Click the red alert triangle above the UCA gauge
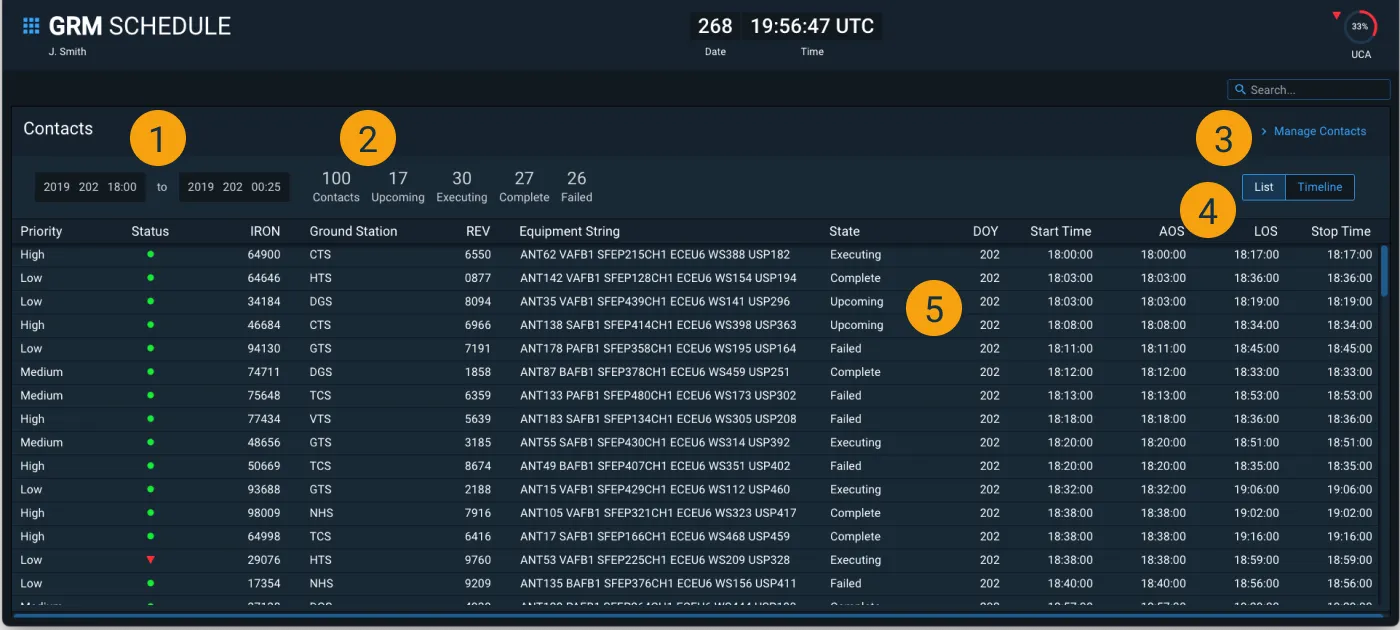This screenshot has height=630, width=1400. tap(1337, 14)
